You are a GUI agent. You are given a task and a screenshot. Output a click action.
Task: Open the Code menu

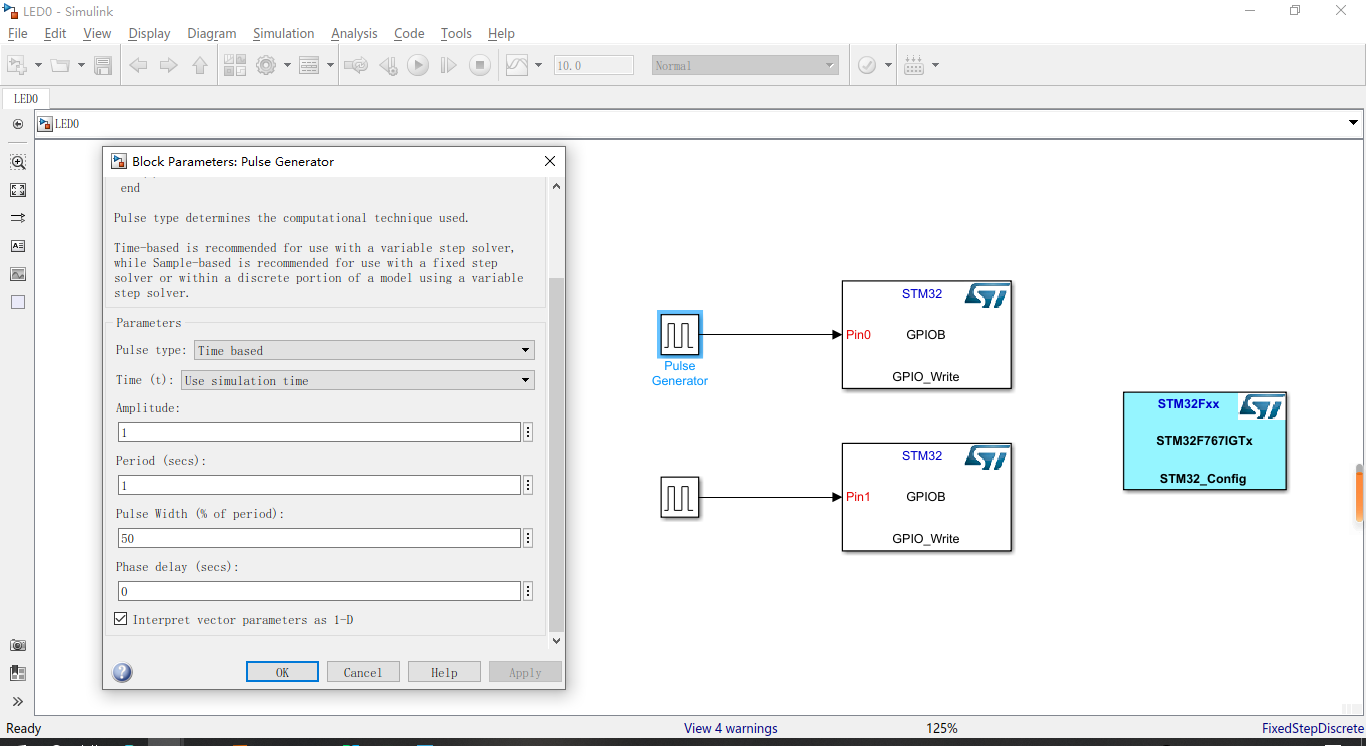409,33
